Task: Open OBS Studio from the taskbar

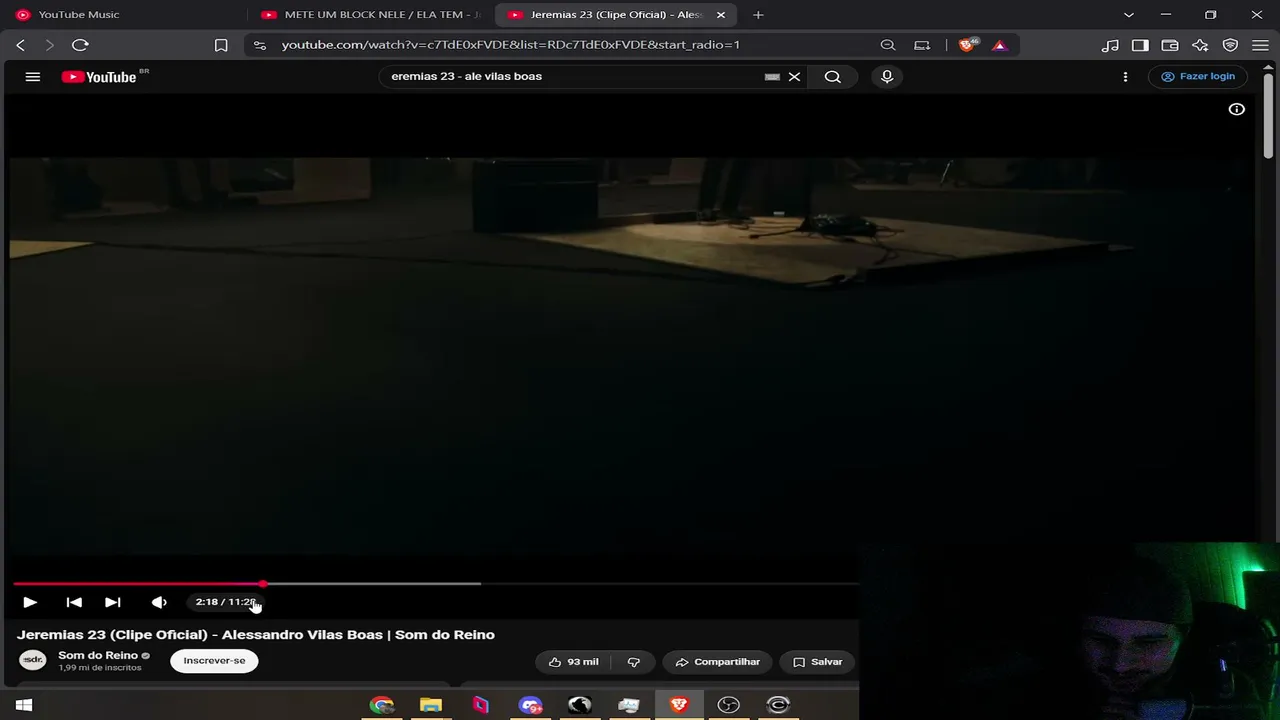Action: 728,705
